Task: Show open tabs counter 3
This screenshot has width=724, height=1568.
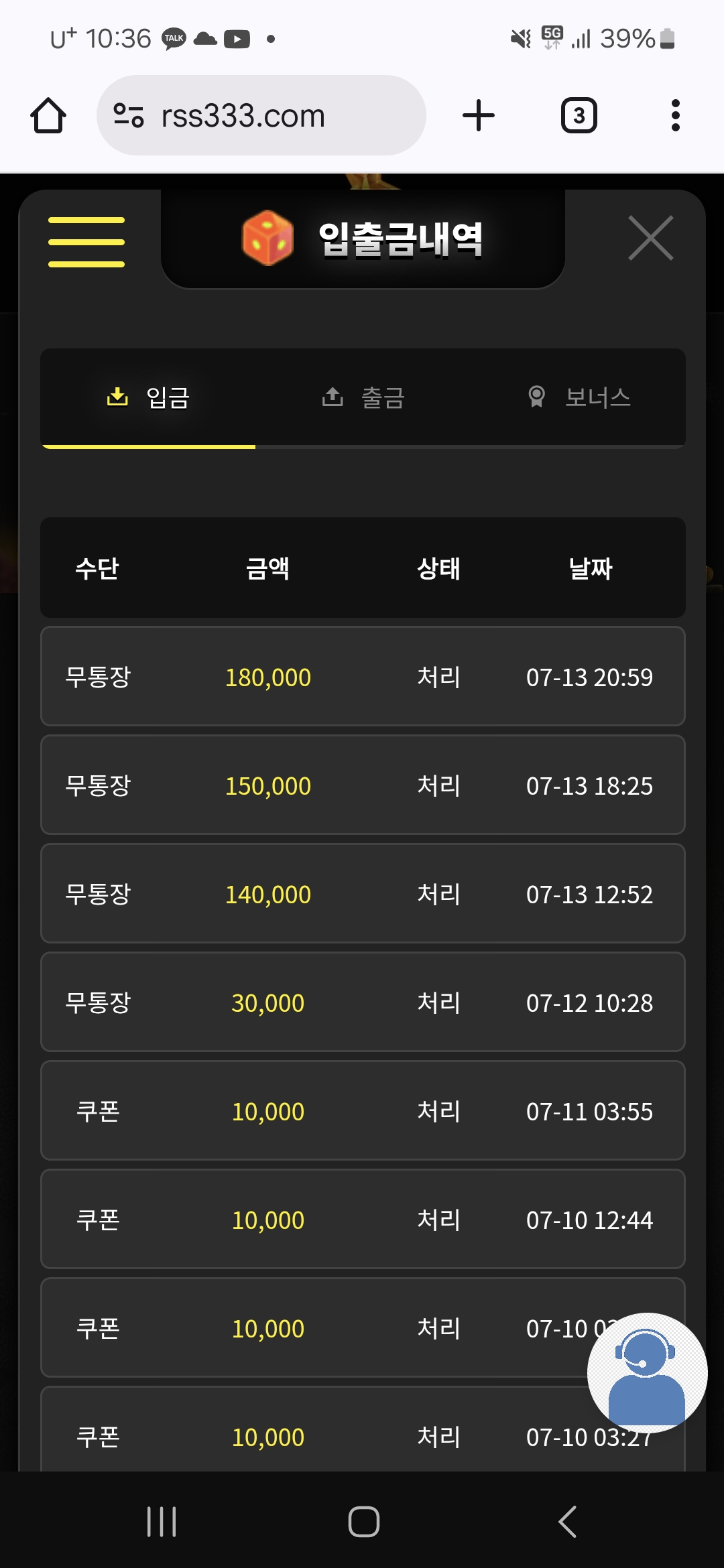Action: [579, 115]
